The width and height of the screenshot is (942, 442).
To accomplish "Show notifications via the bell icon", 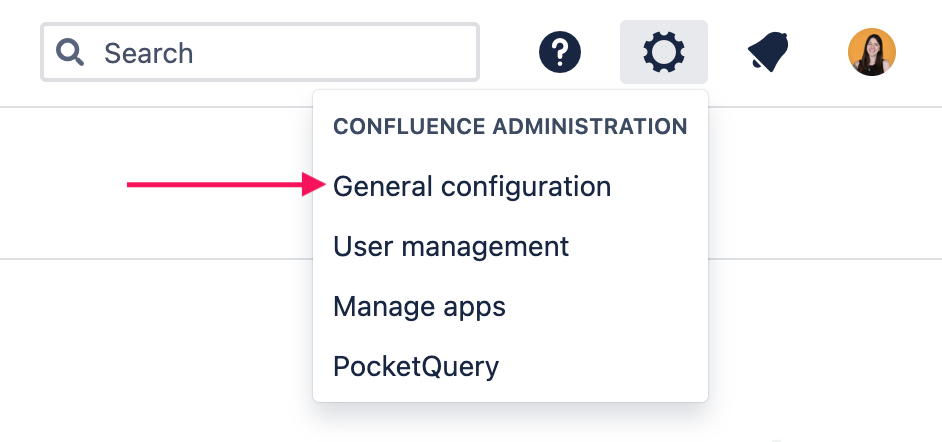I will point(768,52).
